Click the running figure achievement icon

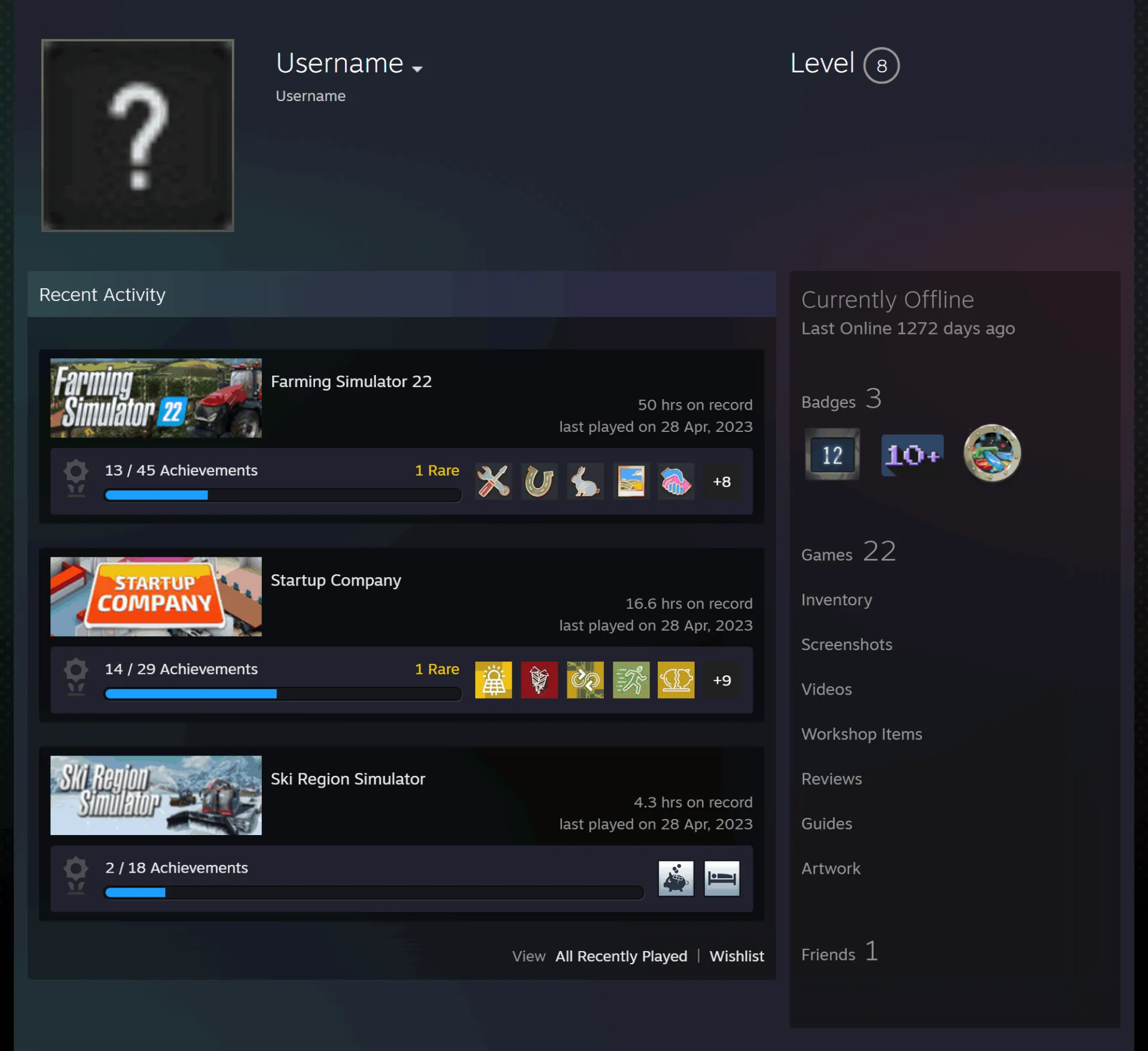[631, 680]
